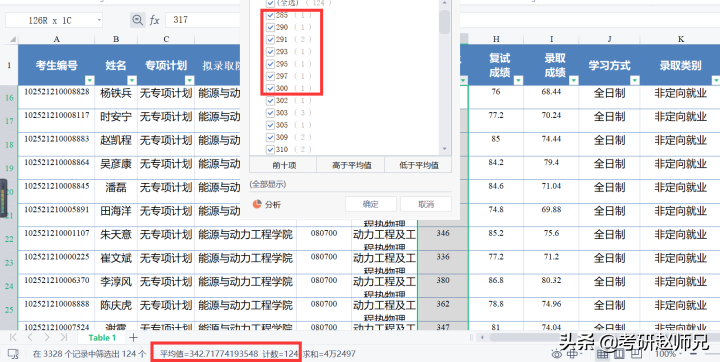Toggle the 297 filter checkbox
The image size is (720, 362).
point(270,76)
